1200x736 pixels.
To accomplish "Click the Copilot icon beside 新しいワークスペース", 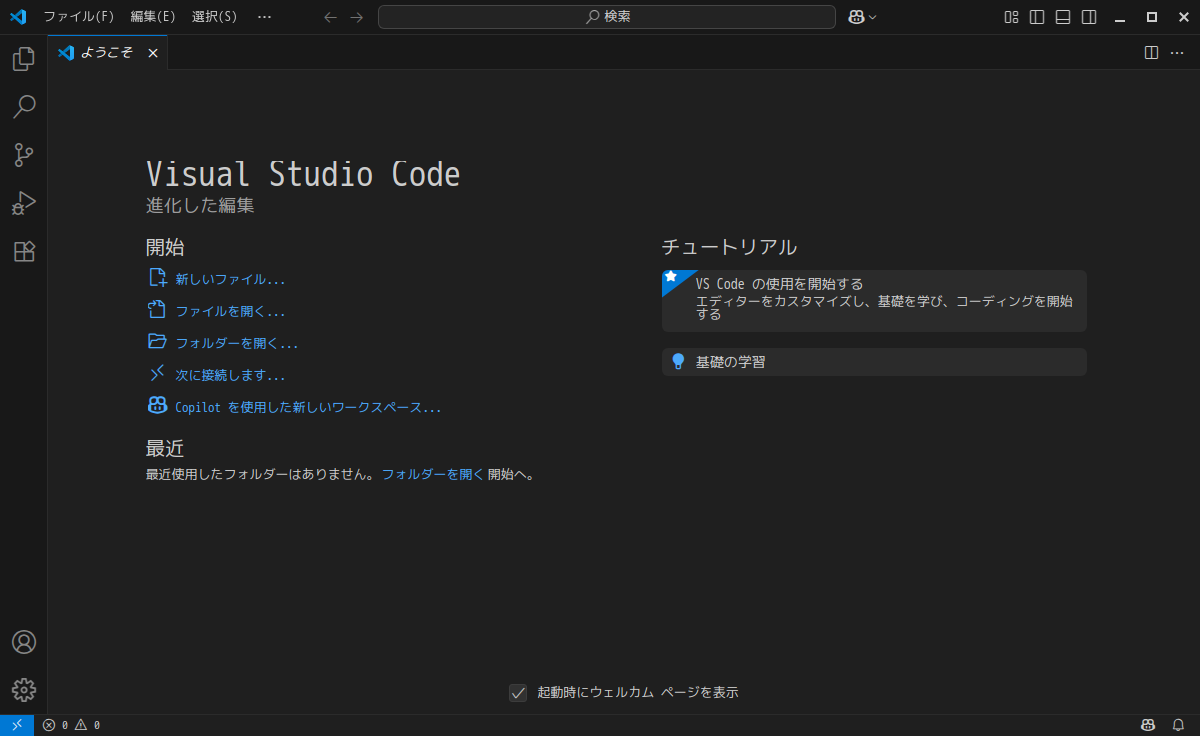I will click(157, 406).
